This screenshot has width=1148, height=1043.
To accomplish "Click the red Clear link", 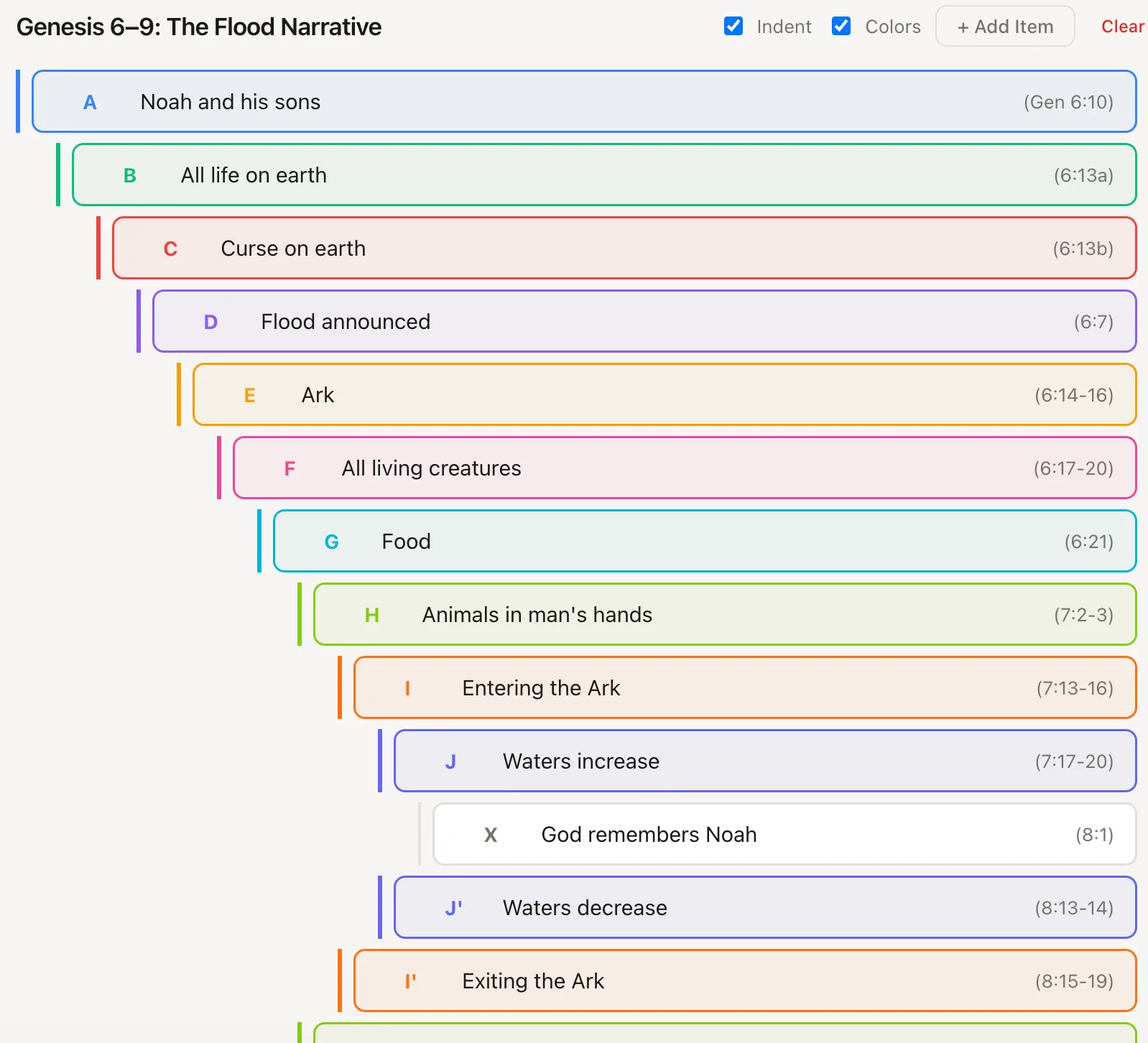I will coord(1123,27).
